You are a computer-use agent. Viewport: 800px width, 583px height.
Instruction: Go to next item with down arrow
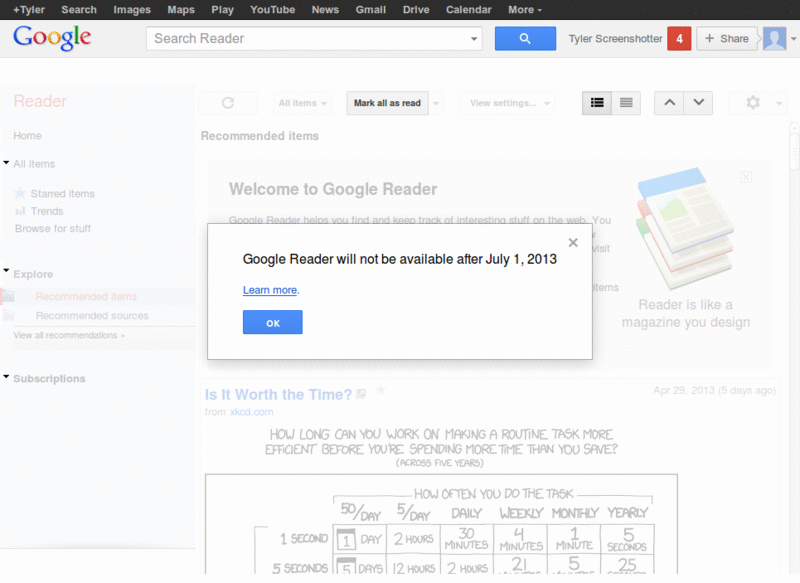pyautogui.click(x=698, y=103)
